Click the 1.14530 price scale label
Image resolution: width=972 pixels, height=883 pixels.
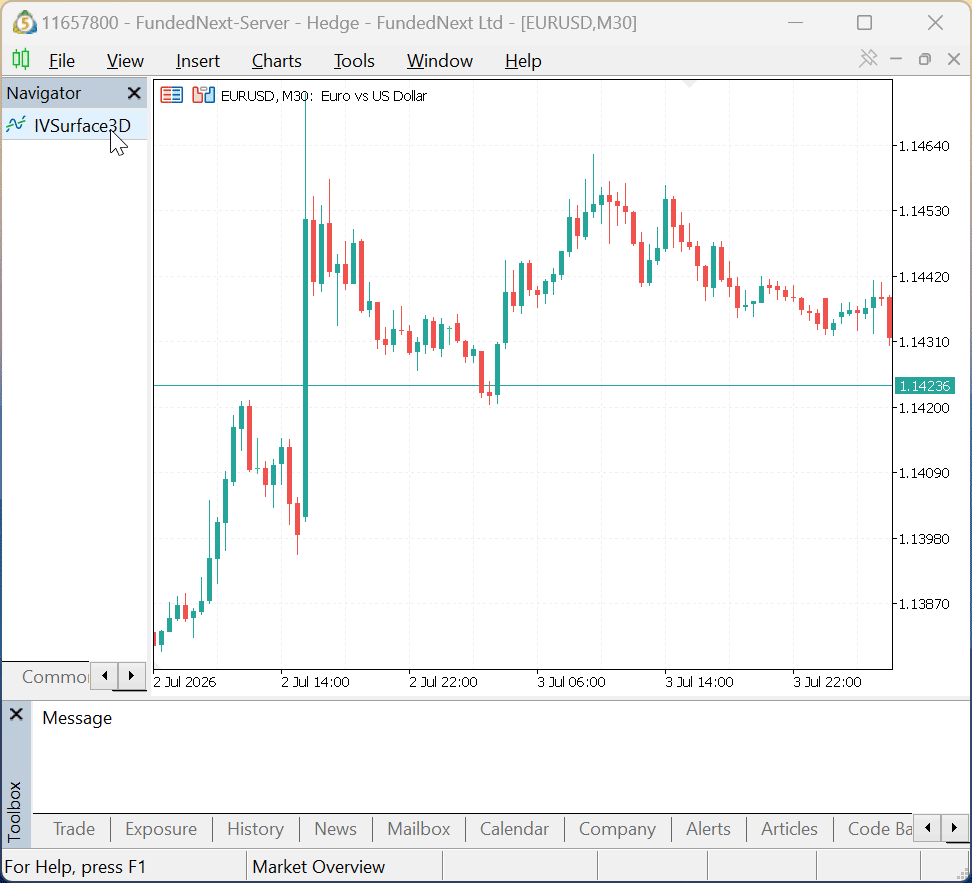coord(924,211)
